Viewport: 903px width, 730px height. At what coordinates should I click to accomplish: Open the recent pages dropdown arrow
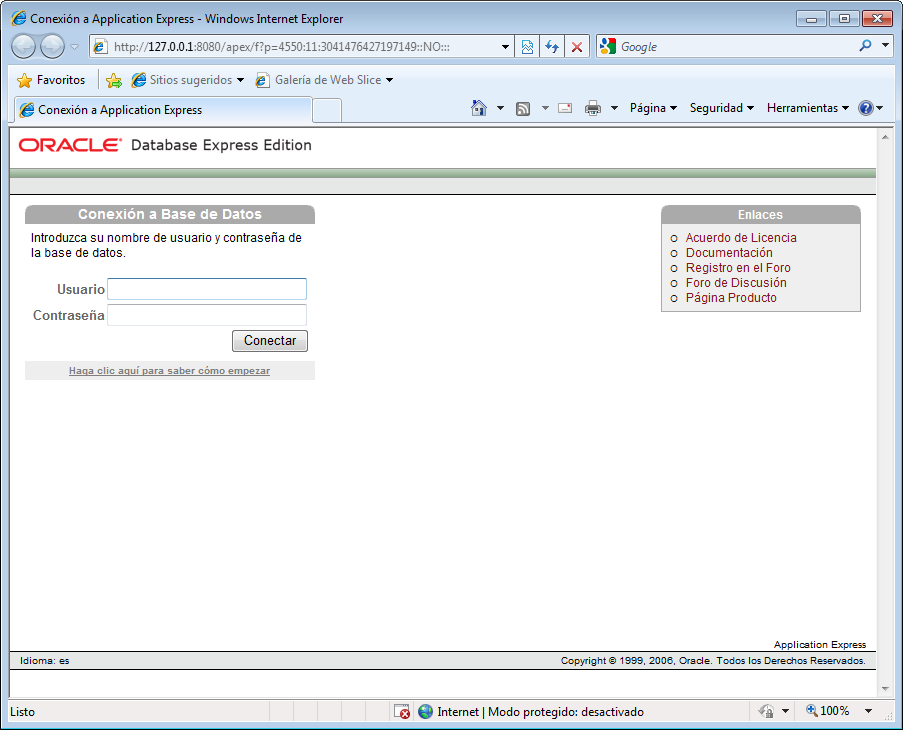[x=74, y=47]
